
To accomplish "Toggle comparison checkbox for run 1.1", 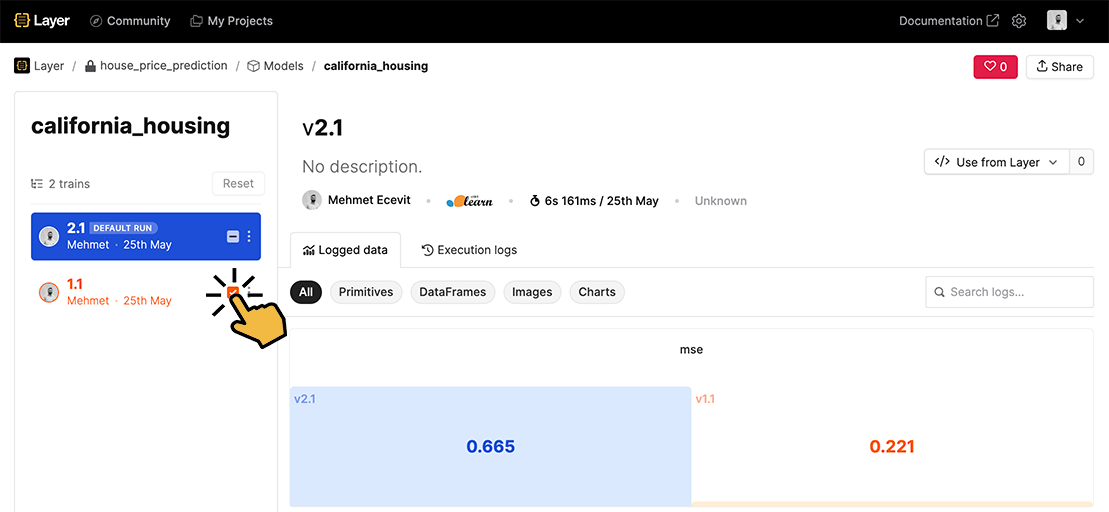I will (233, 292).
